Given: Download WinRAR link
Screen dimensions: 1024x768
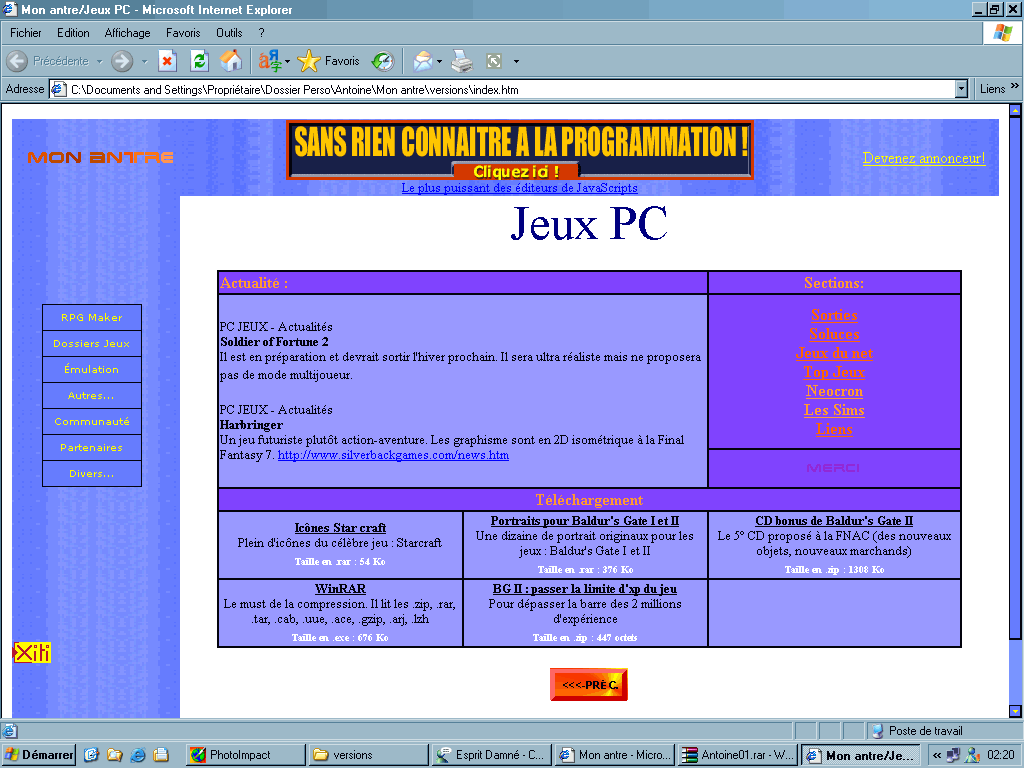Looking at the screenshot, I should coord(340,588).
